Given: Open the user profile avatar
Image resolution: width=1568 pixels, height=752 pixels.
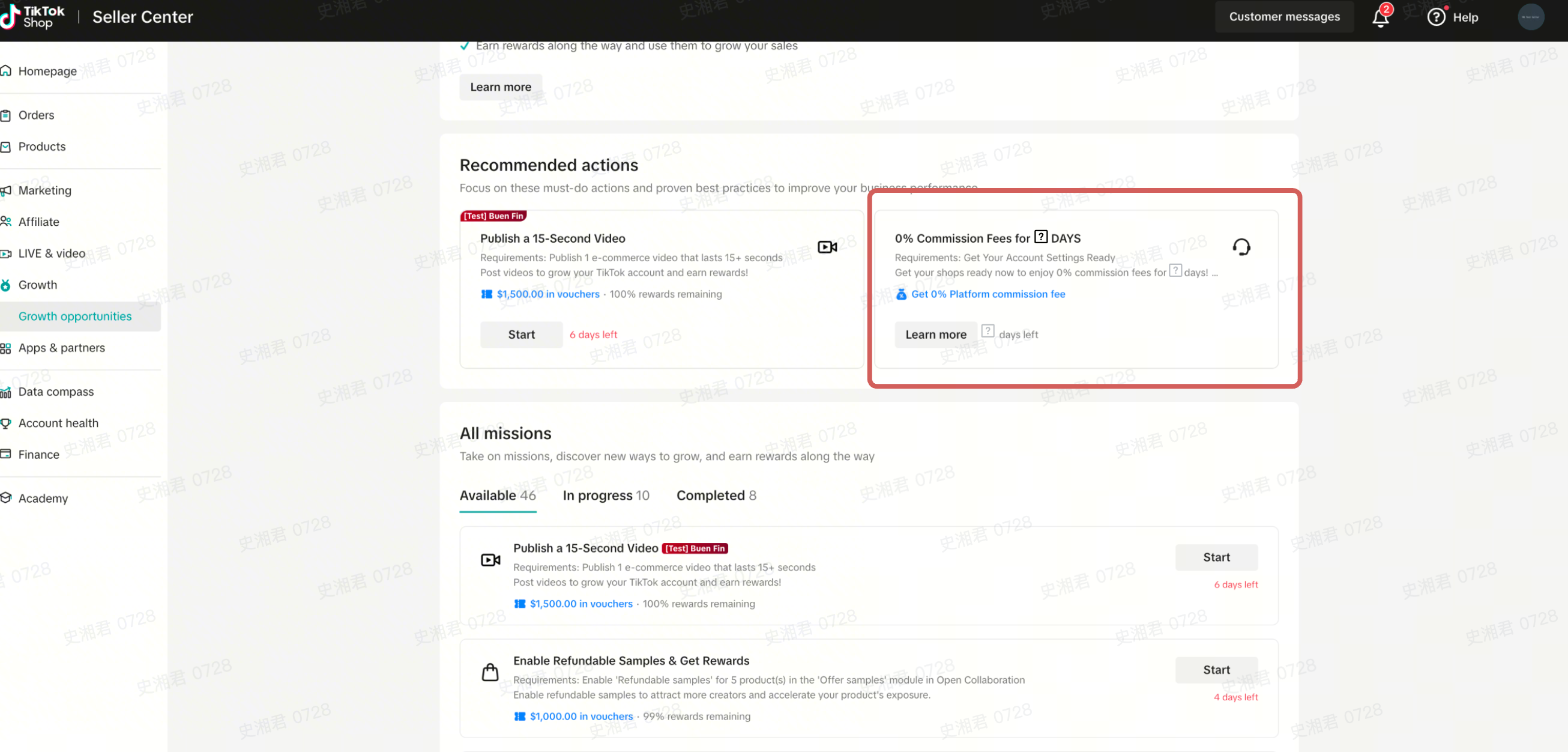Looking at the screenshot, I should coord(1530,17).
